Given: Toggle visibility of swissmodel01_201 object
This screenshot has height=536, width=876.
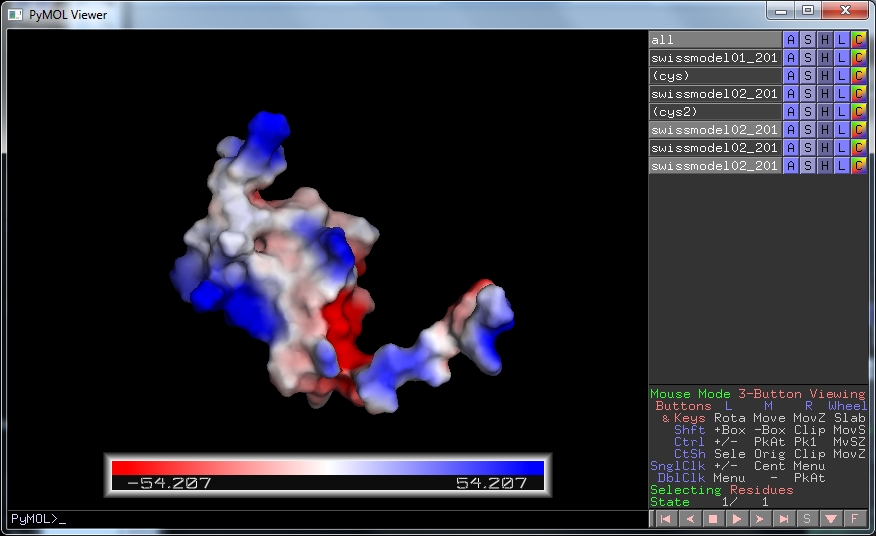Looking at the screenshot, I should coord(714,58).
